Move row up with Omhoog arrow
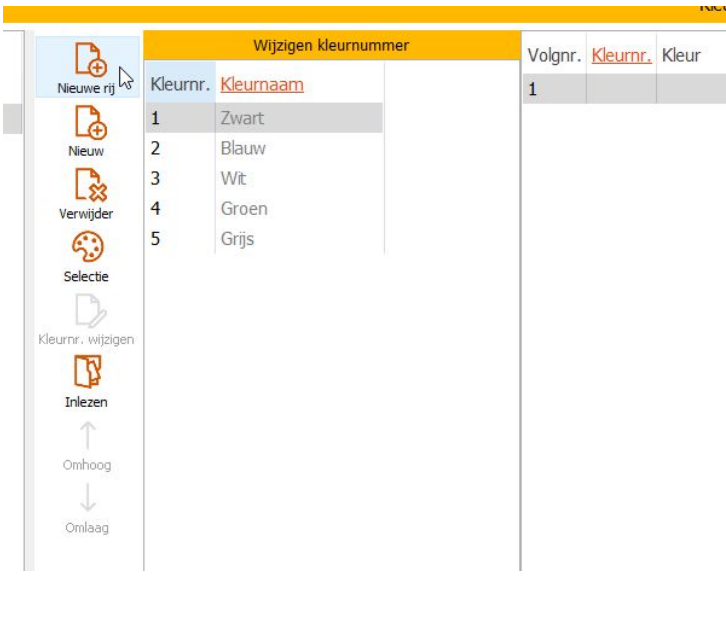Screen dimensions: 726x624 pyautogui.click(x=88, y=436)
